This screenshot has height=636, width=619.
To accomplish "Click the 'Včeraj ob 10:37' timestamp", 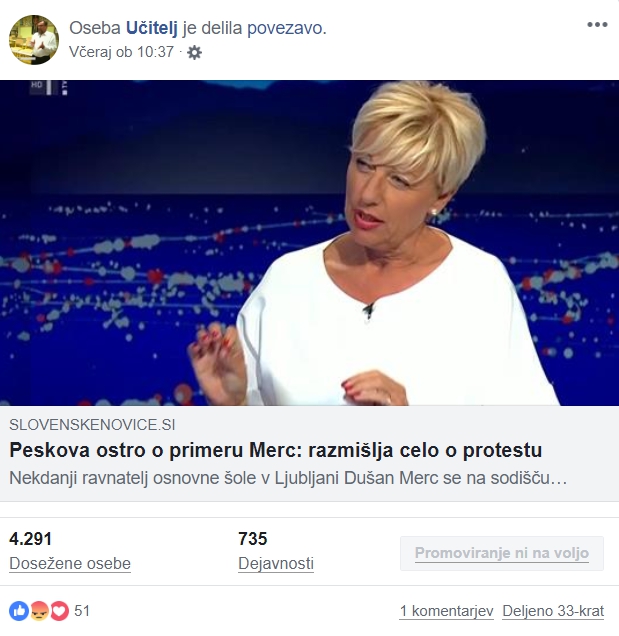I will coord(121,52).
